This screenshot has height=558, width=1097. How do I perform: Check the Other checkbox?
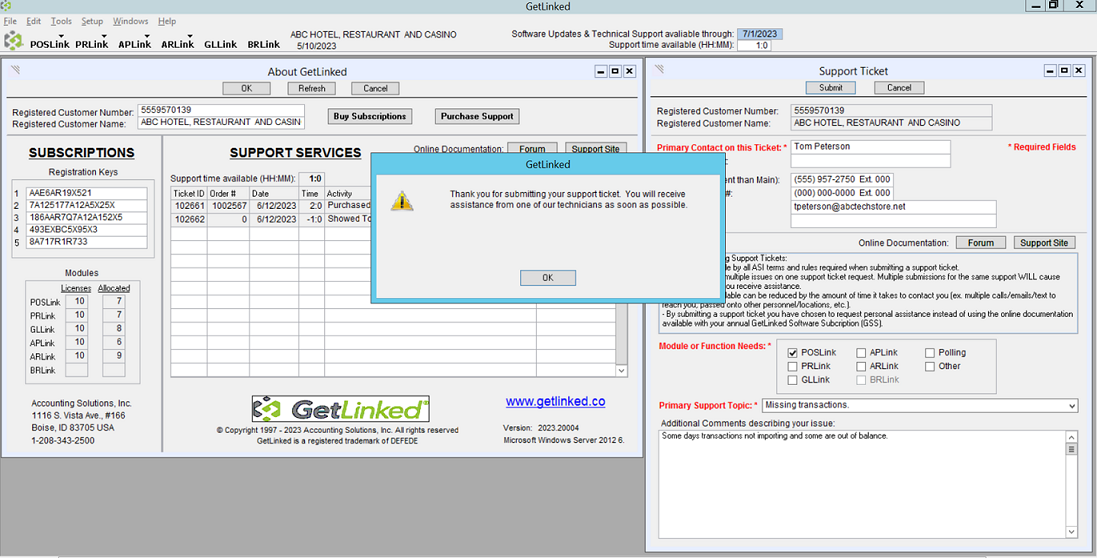(929, 366)
